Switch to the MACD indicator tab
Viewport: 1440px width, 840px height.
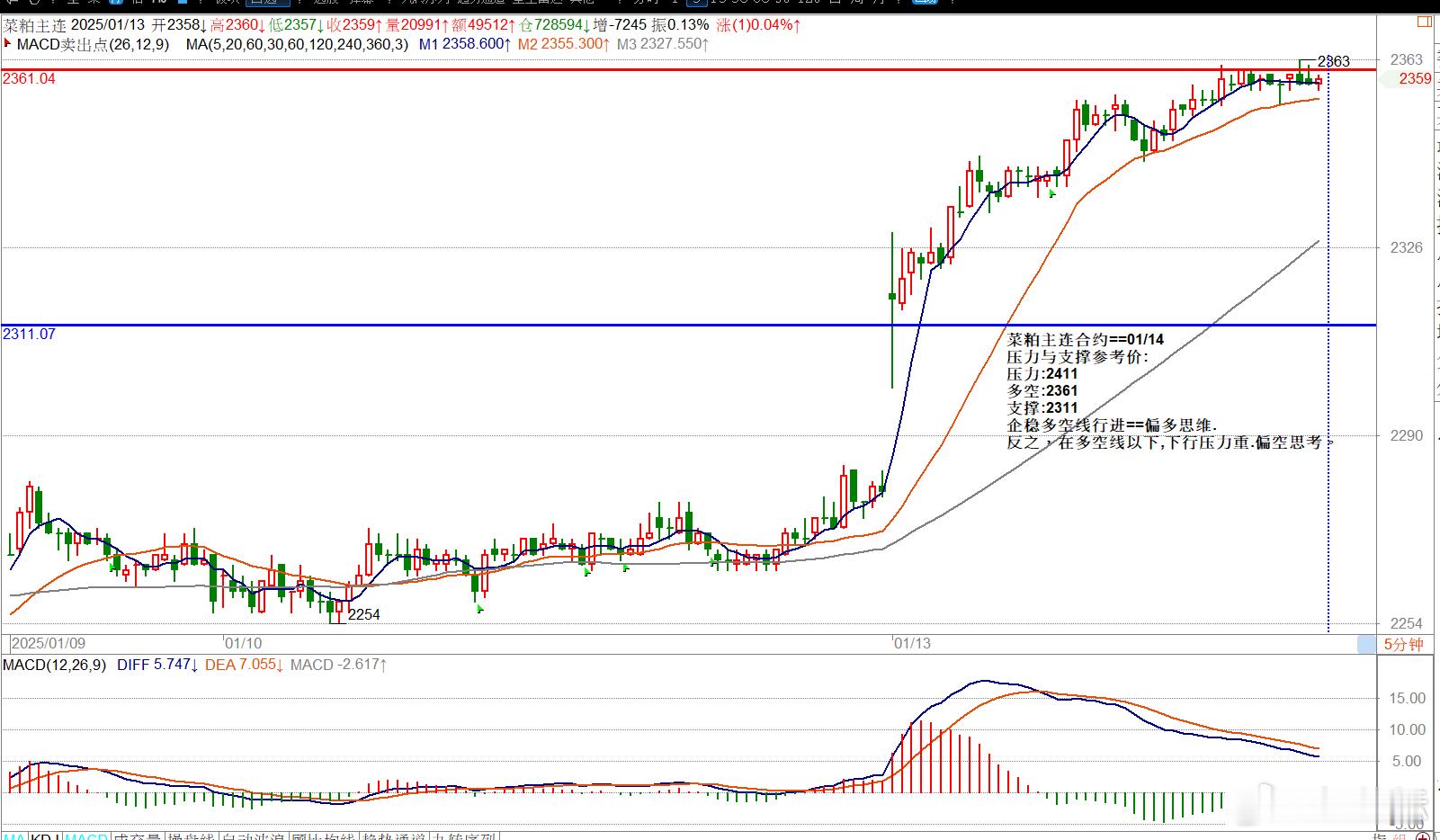(x=86, y=836)
